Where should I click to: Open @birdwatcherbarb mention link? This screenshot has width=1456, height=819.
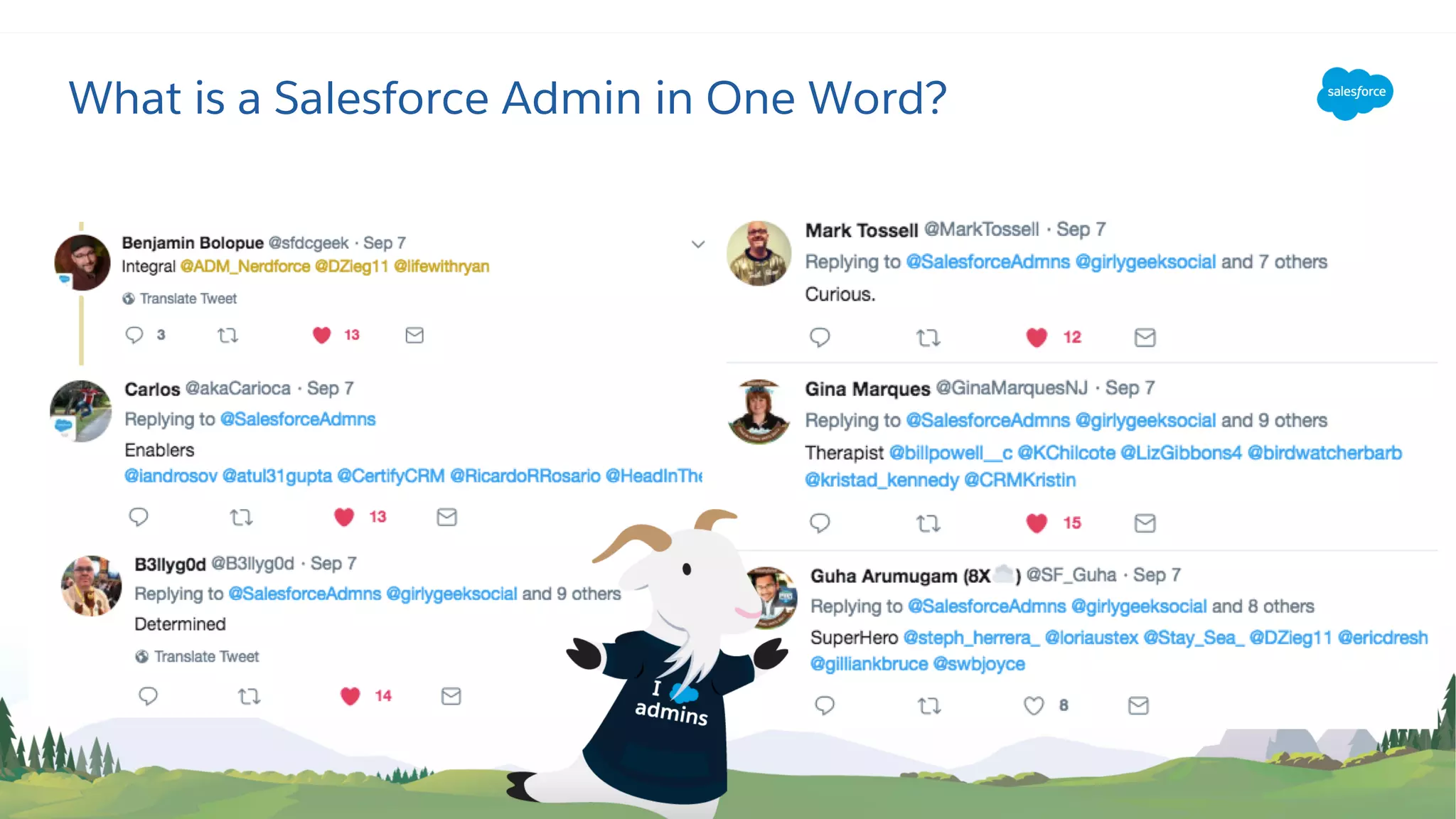click(x=1324, y=453)
